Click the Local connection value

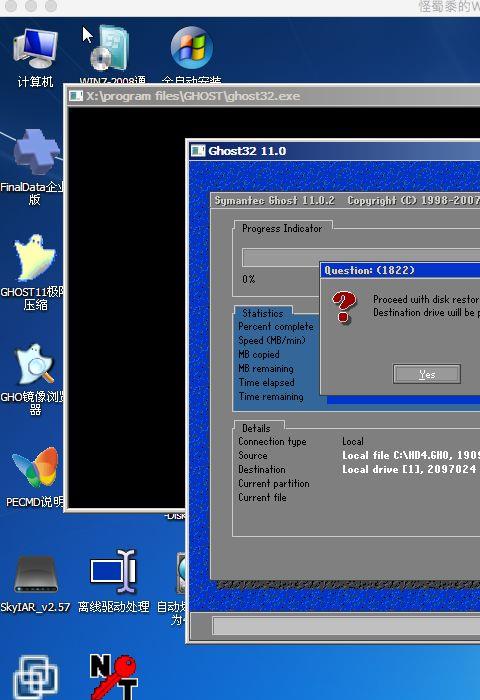(x=353, y=442)
